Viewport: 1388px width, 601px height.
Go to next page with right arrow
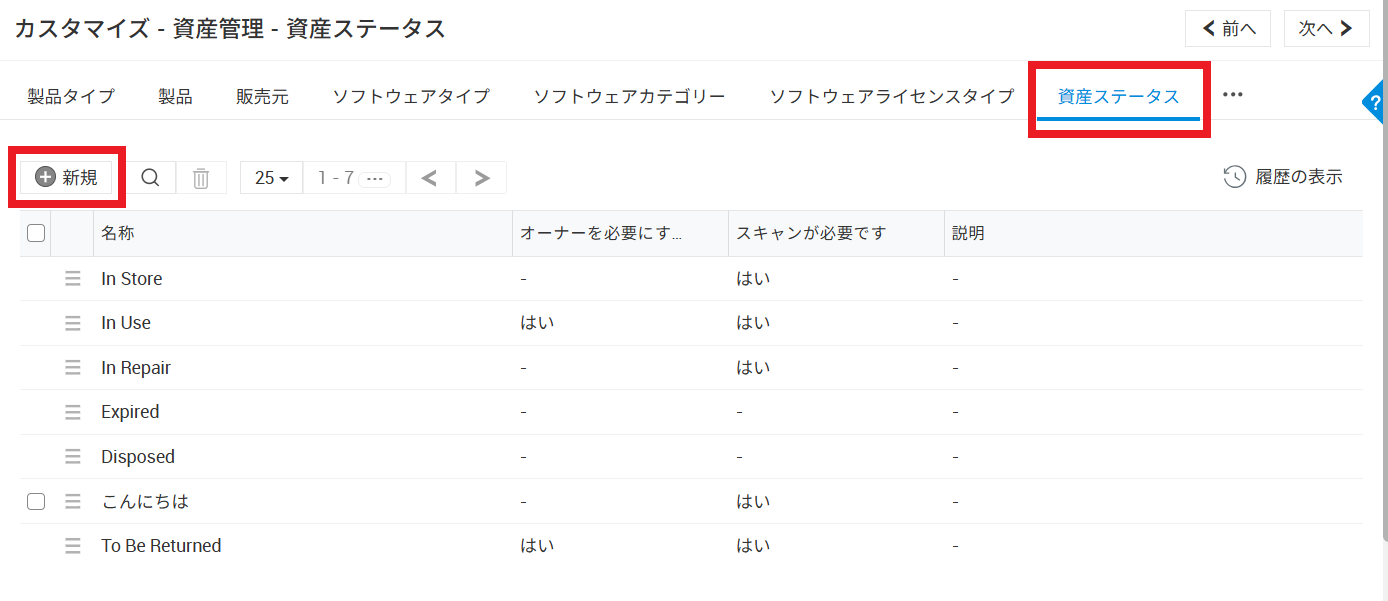click(482, 178)
